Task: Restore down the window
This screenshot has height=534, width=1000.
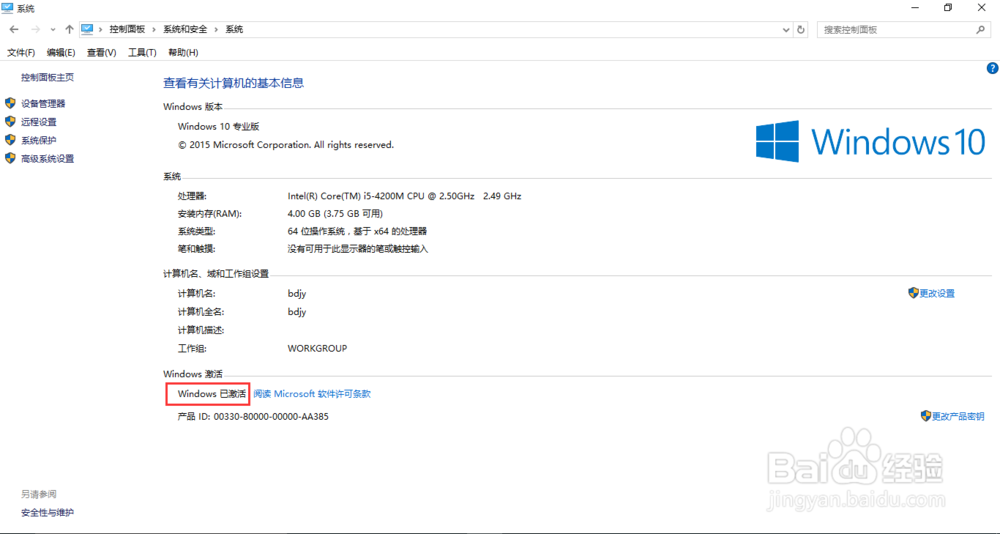Action: click(x=948, y=8)
